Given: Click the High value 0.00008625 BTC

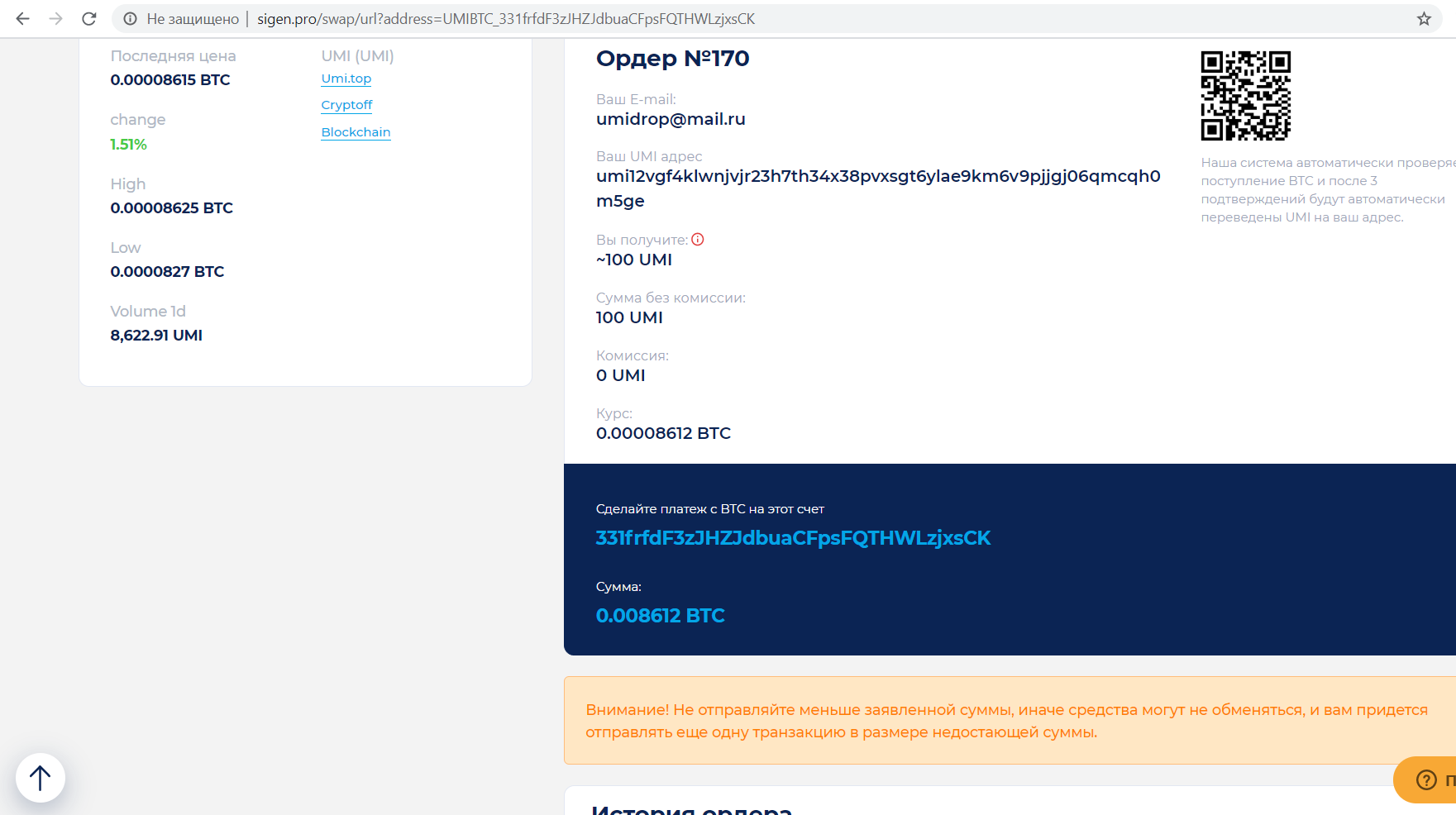Looking at the screenshot, I should [171, 208].
